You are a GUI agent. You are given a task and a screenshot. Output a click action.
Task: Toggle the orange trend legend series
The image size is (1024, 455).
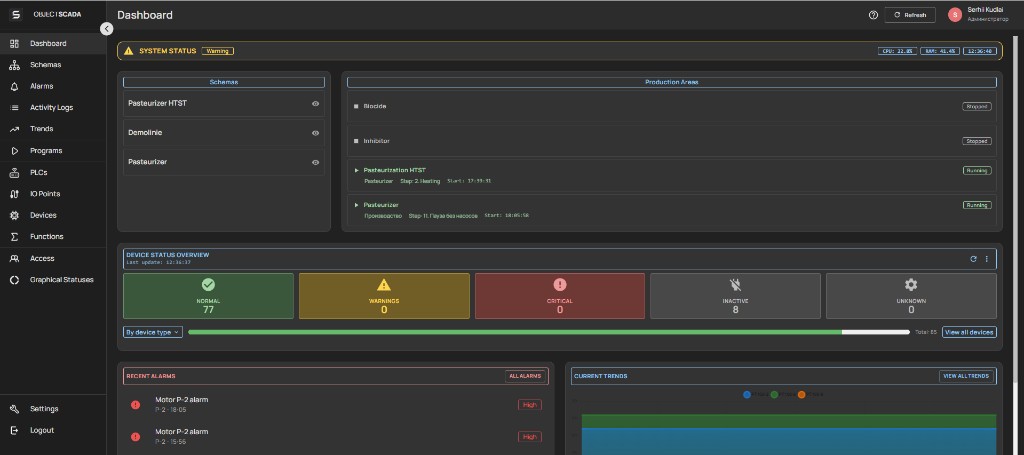click(x=801, y=394)
